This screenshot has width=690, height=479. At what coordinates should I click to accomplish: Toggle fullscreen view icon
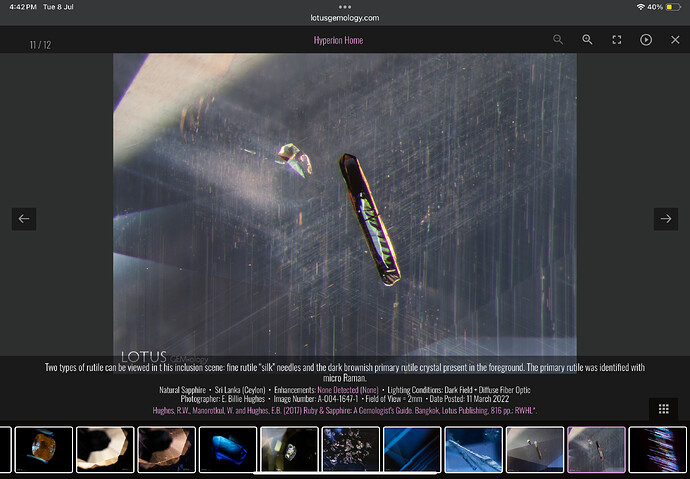click(617, 40)
